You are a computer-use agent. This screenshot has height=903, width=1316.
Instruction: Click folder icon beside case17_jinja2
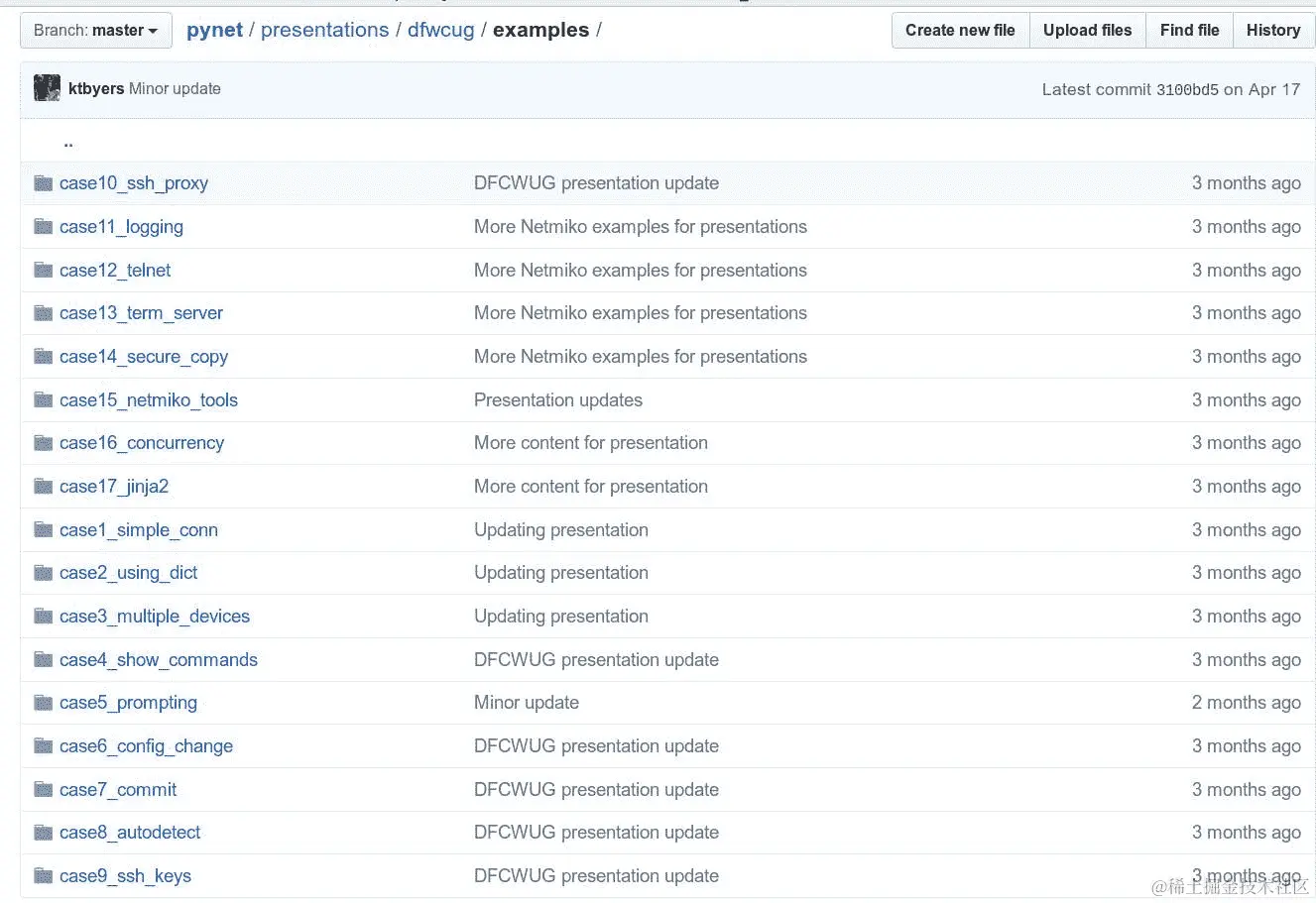[43, 486]
